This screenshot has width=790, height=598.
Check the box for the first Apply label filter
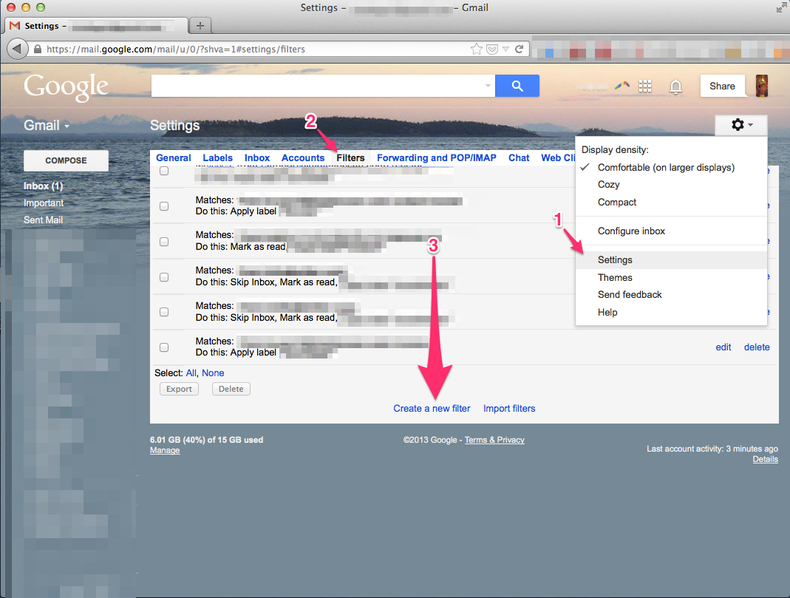pos(164,206)
